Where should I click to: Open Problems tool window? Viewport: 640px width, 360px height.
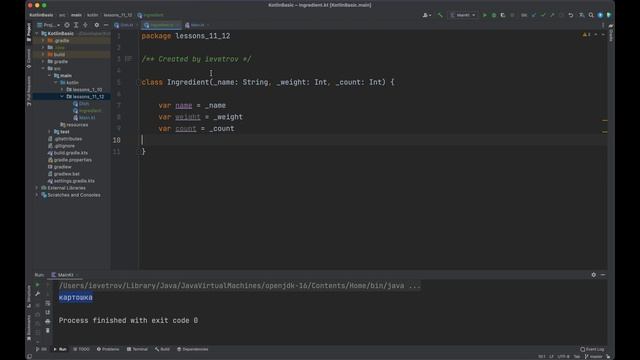point(108,349)
